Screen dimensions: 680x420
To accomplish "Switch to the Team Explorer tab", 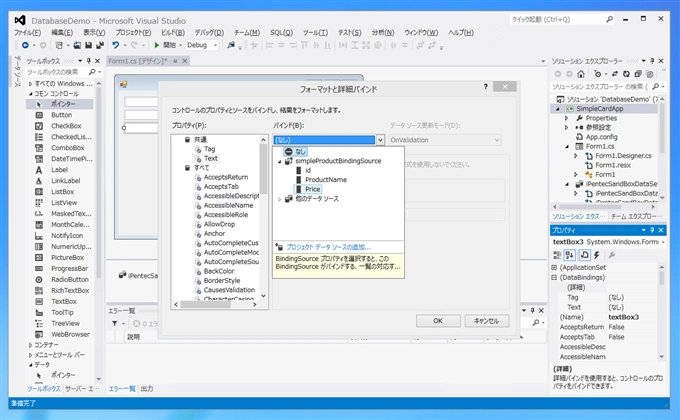I will tap(637, 216).
